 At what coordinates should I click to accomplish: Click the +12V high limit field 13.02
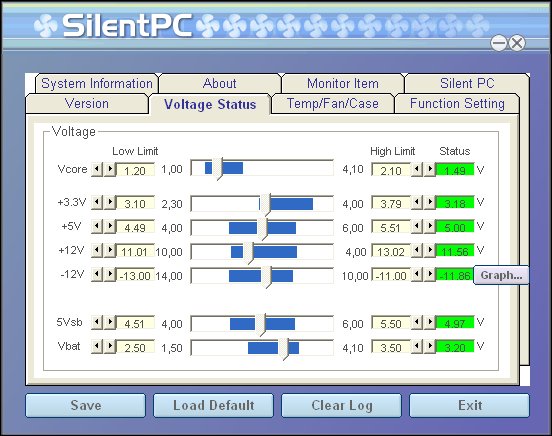click(391, 251)
